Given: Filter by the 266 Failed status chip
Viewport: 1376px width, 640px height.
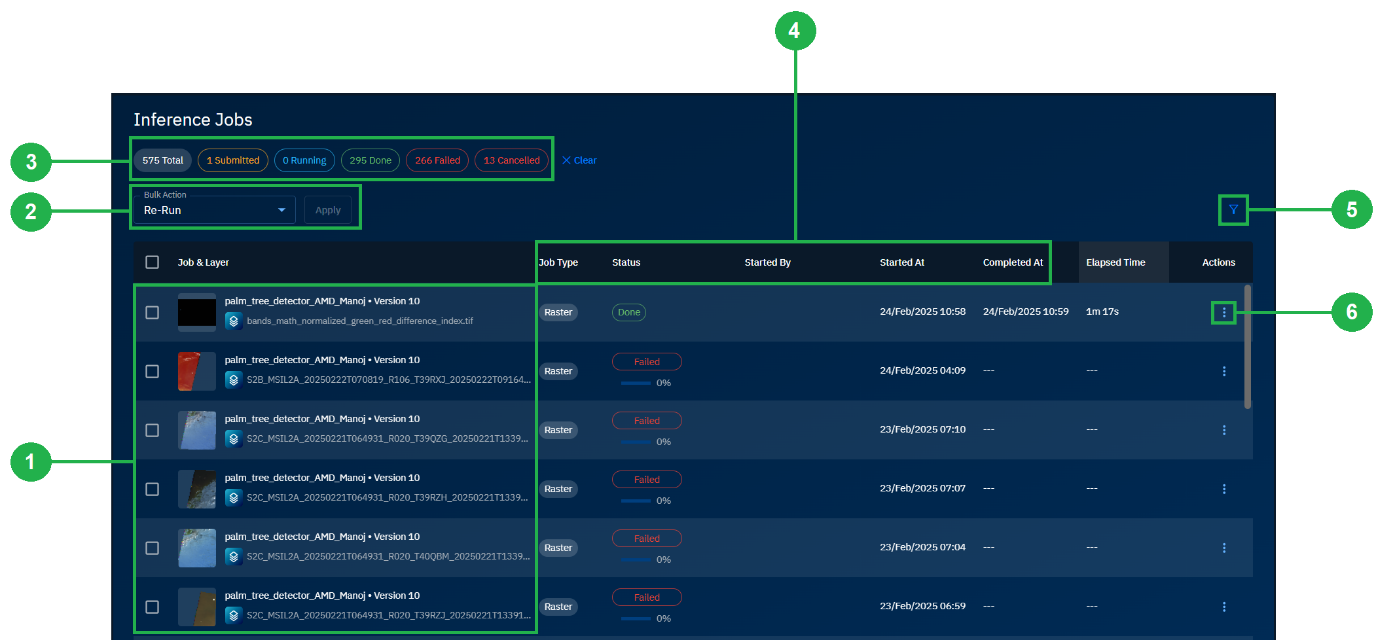Looking at the screenshot, I should point(437,161).
